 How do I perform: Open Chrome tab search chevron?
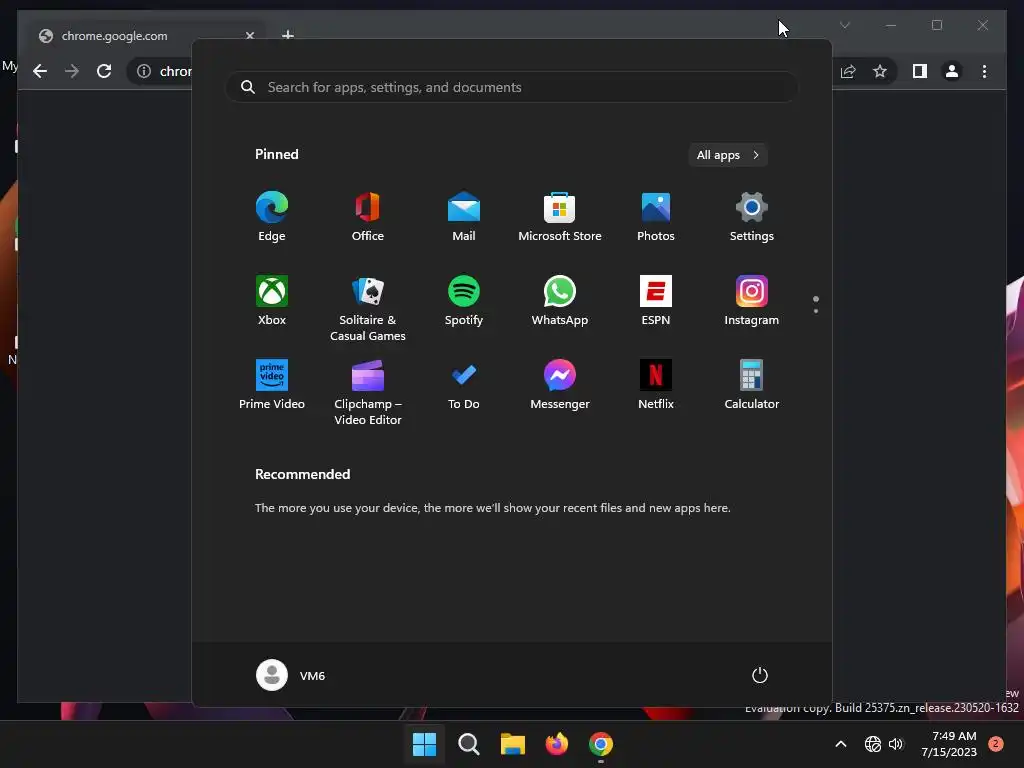click(844, 25)
